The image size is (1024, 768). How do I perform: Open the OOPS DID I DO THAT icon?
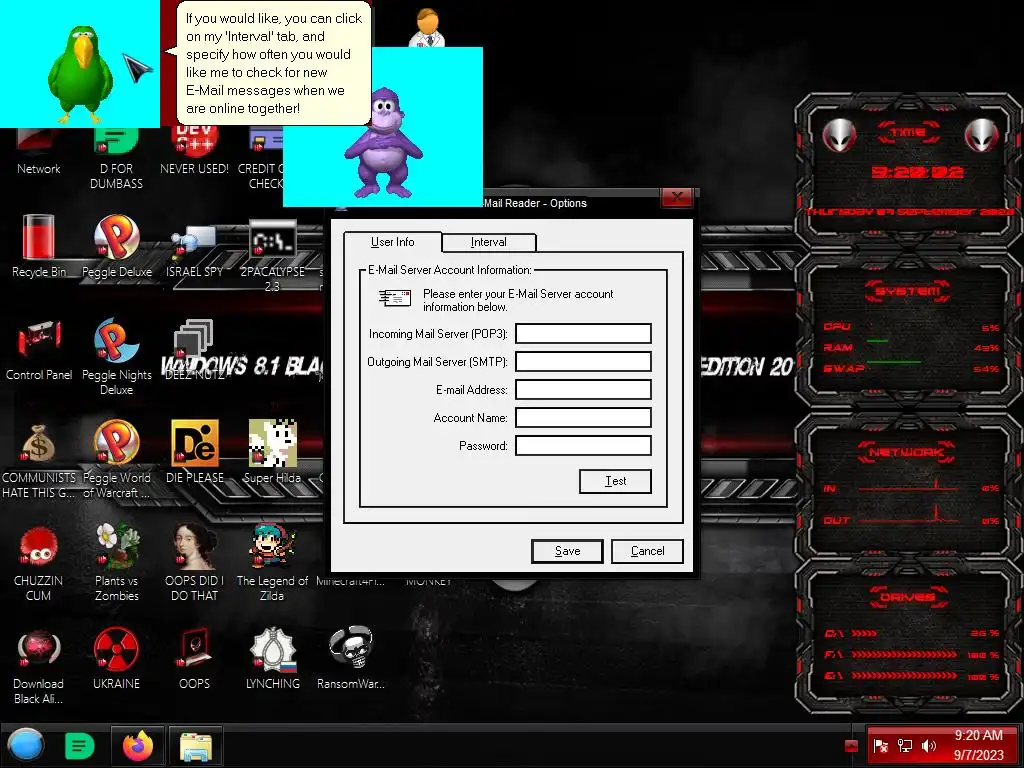[x=194, y=562]
